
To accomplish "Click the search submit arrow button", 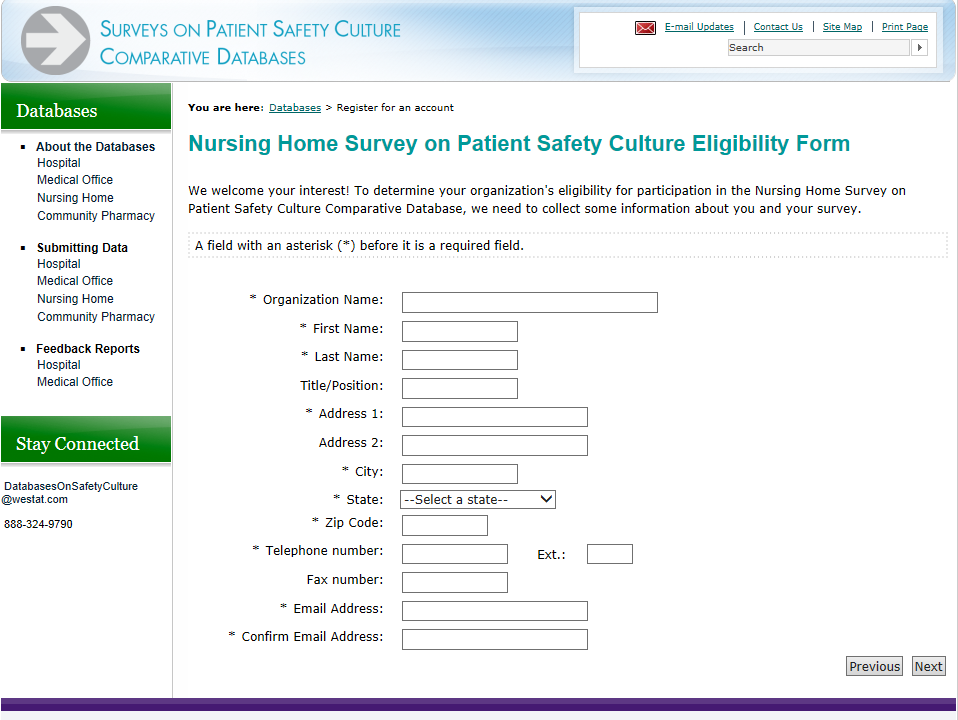I will [919, 48].
